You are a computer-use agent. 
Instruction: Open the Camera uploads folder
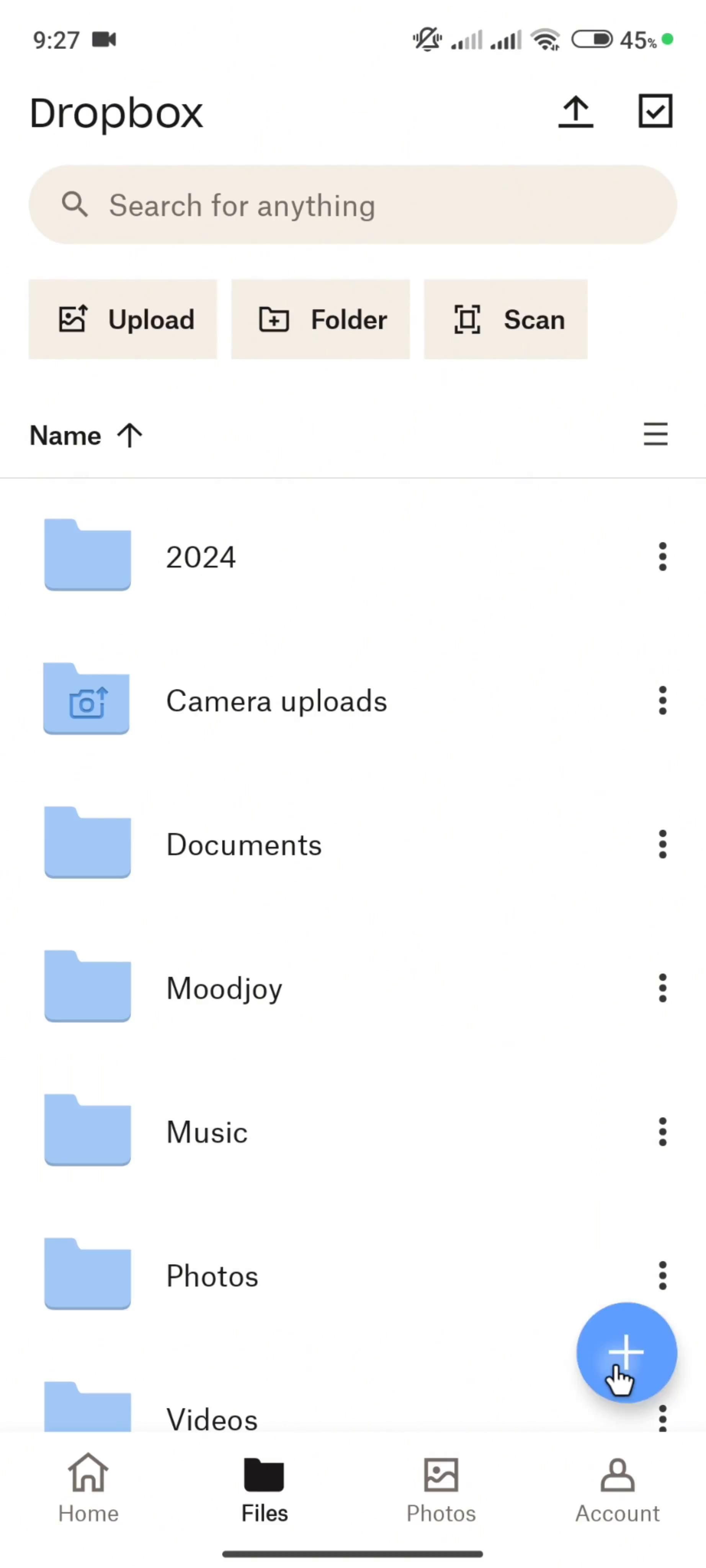pyautogui.click(x=276, y=701)
